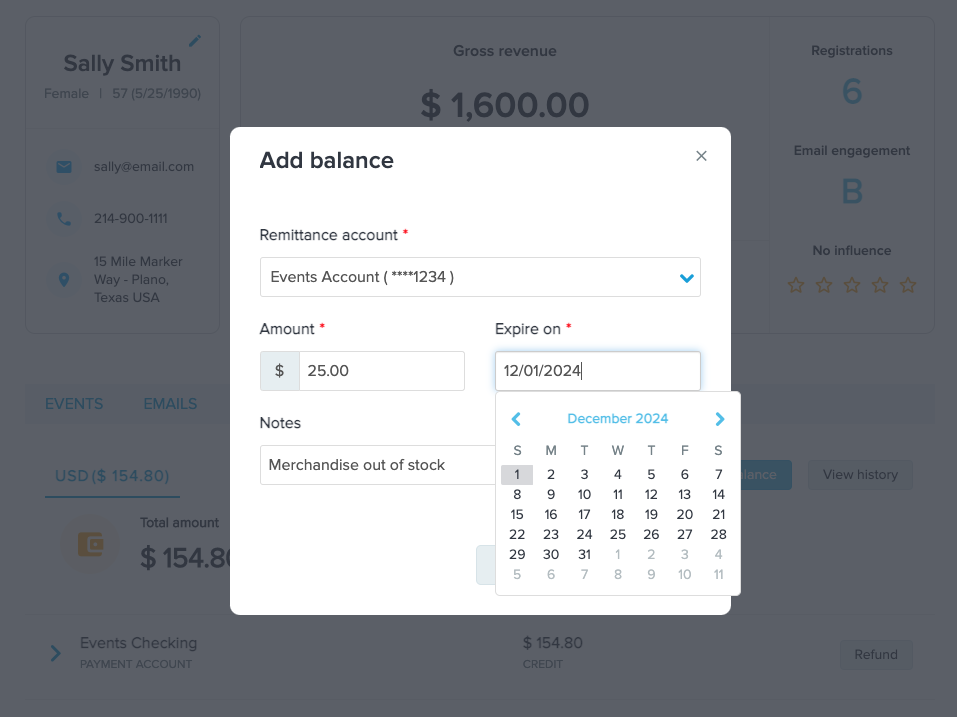Select the USD ($ 154.80) currency tab
This screenshot has height=717, width=957.
113,476
